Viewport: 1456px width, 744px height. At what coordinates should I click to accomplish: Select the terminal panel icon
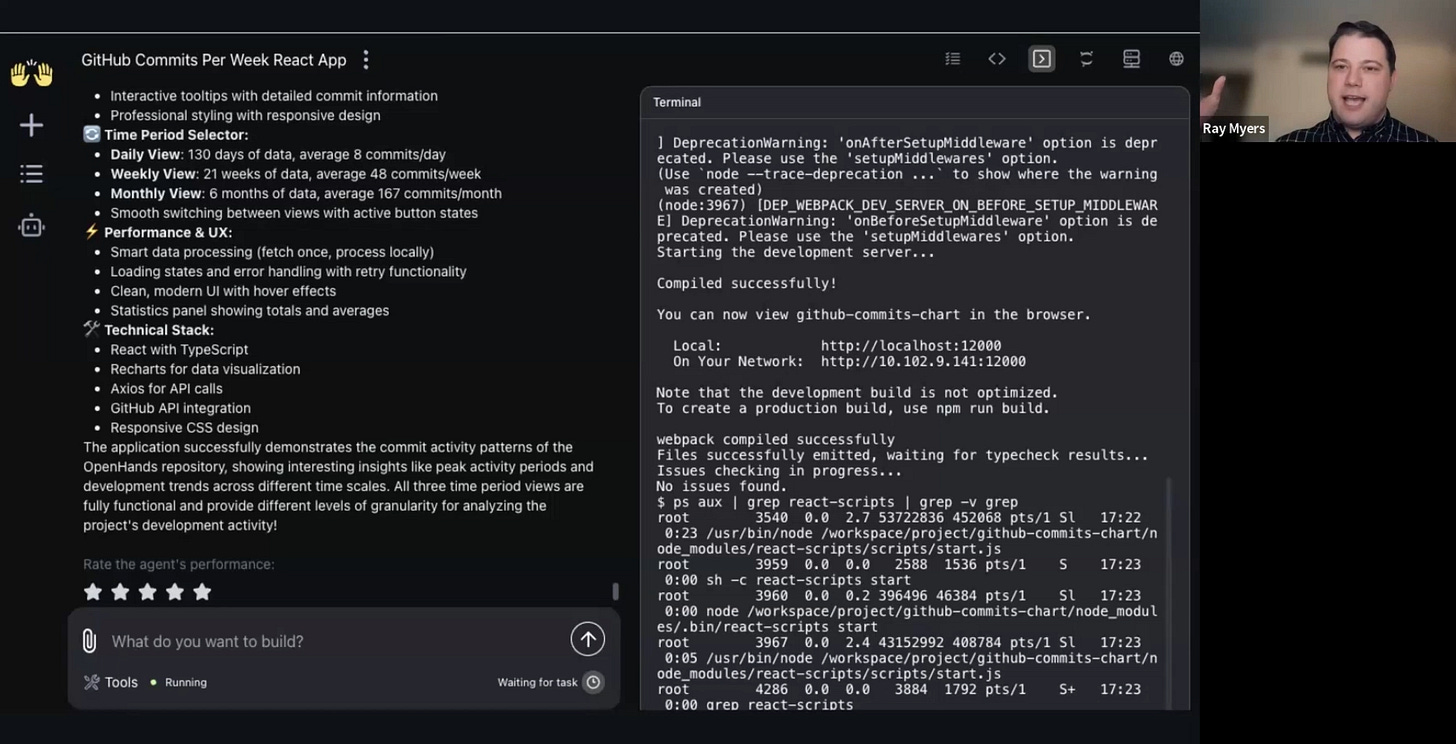pyautogui.click(x=1042, y=59)
